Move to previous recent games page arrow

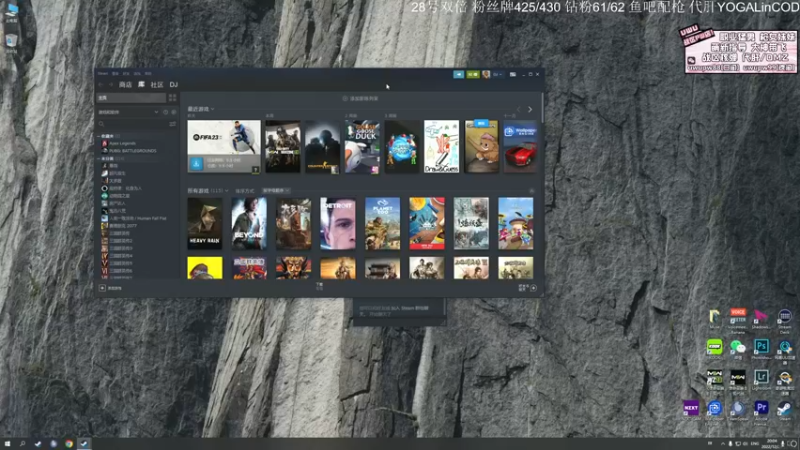(x=519, y=110)
